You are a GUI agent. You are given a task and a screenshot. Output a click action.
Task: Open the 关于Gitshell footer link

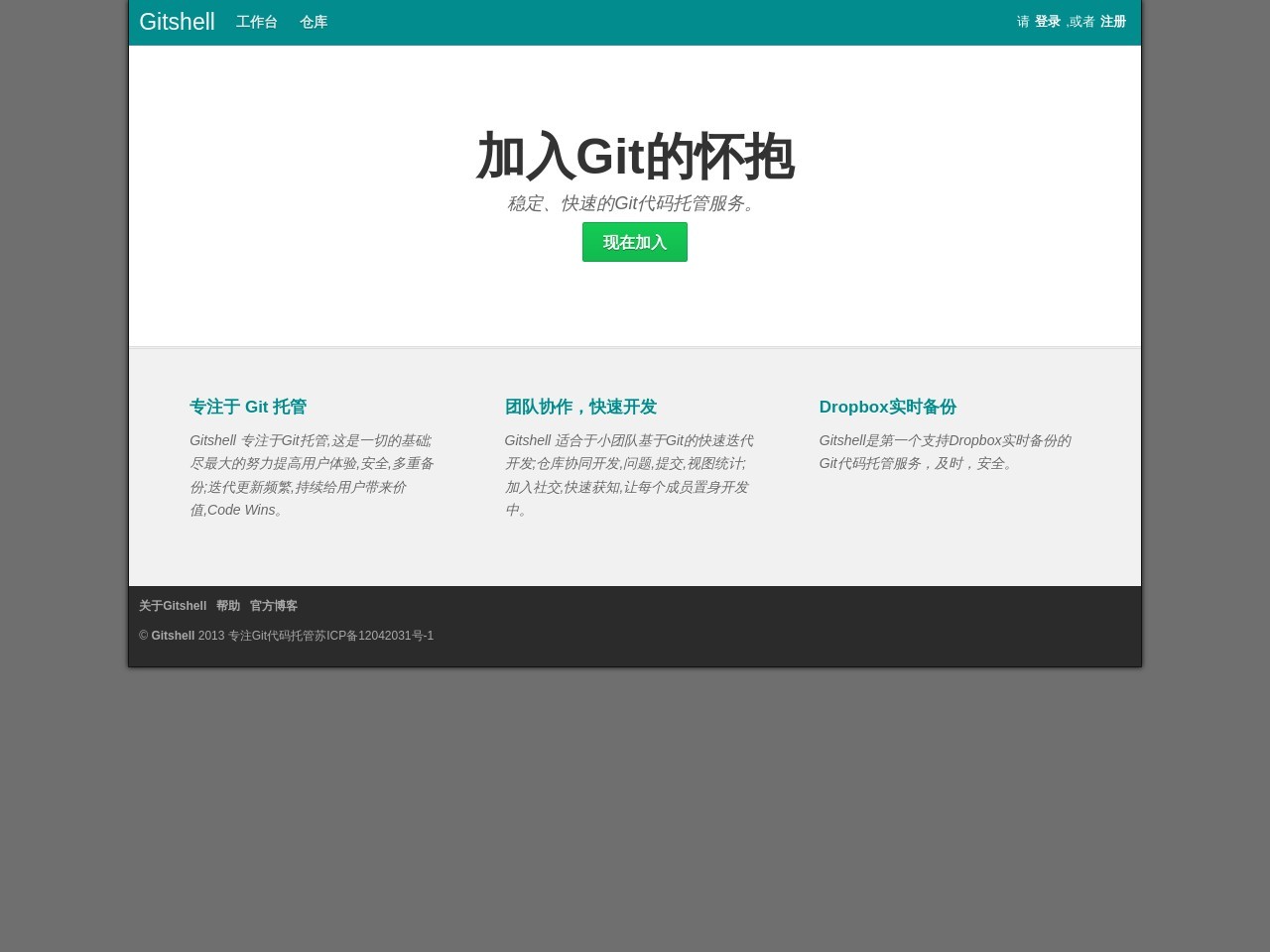172,606
